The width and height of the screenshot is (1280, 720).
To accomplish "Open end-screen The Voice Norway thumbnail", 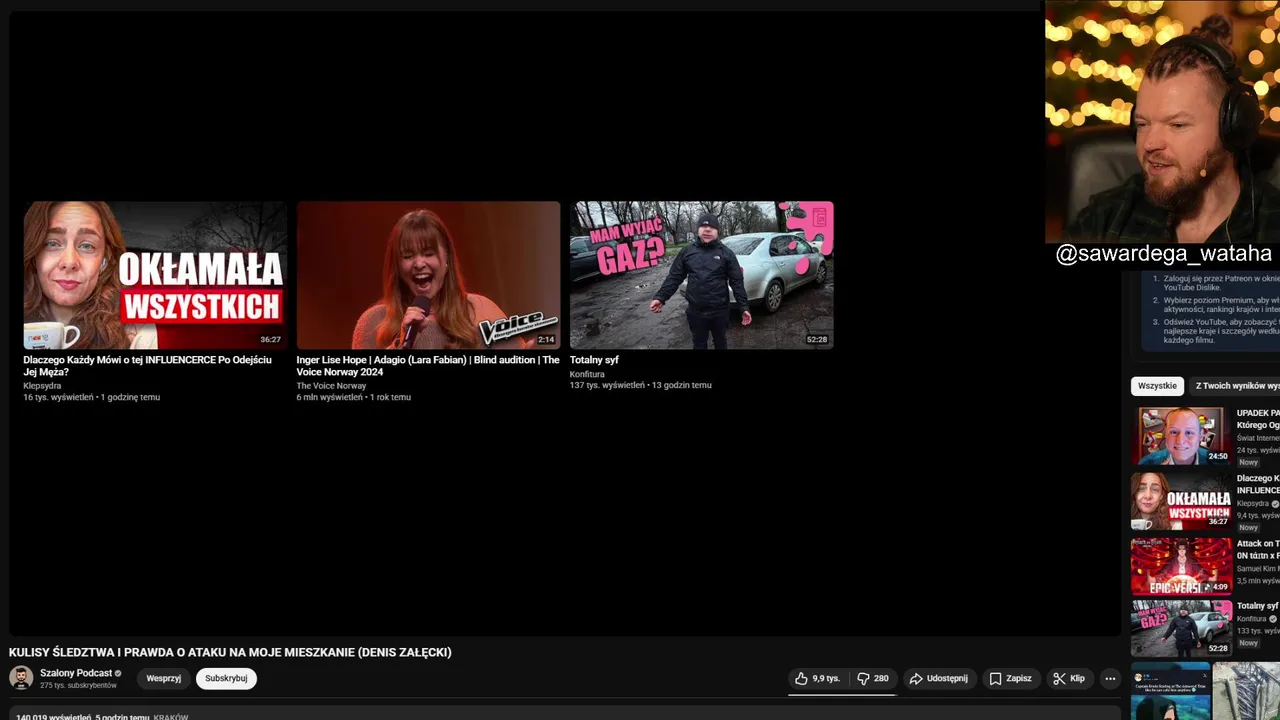I will tap(428, 275).
